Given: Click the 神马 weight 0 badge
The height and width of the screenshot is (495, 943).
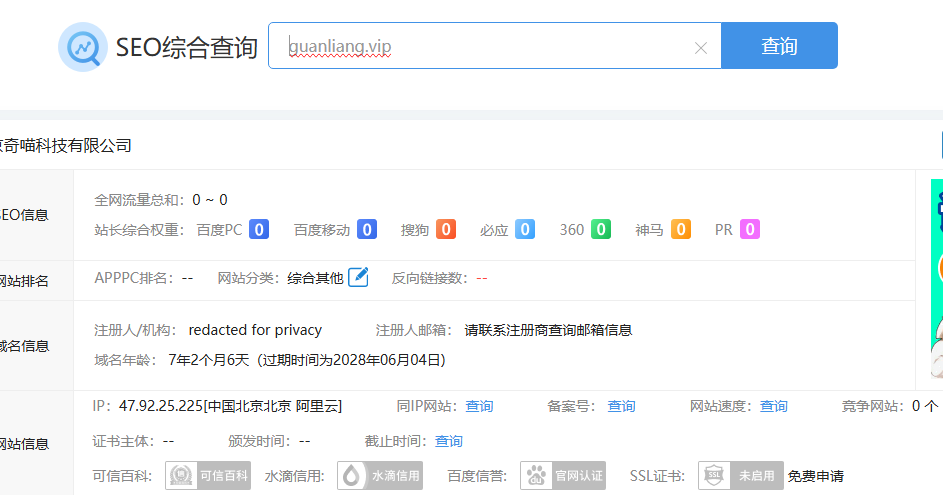Looking at the screenshot, I should click(x=680, y=229).
